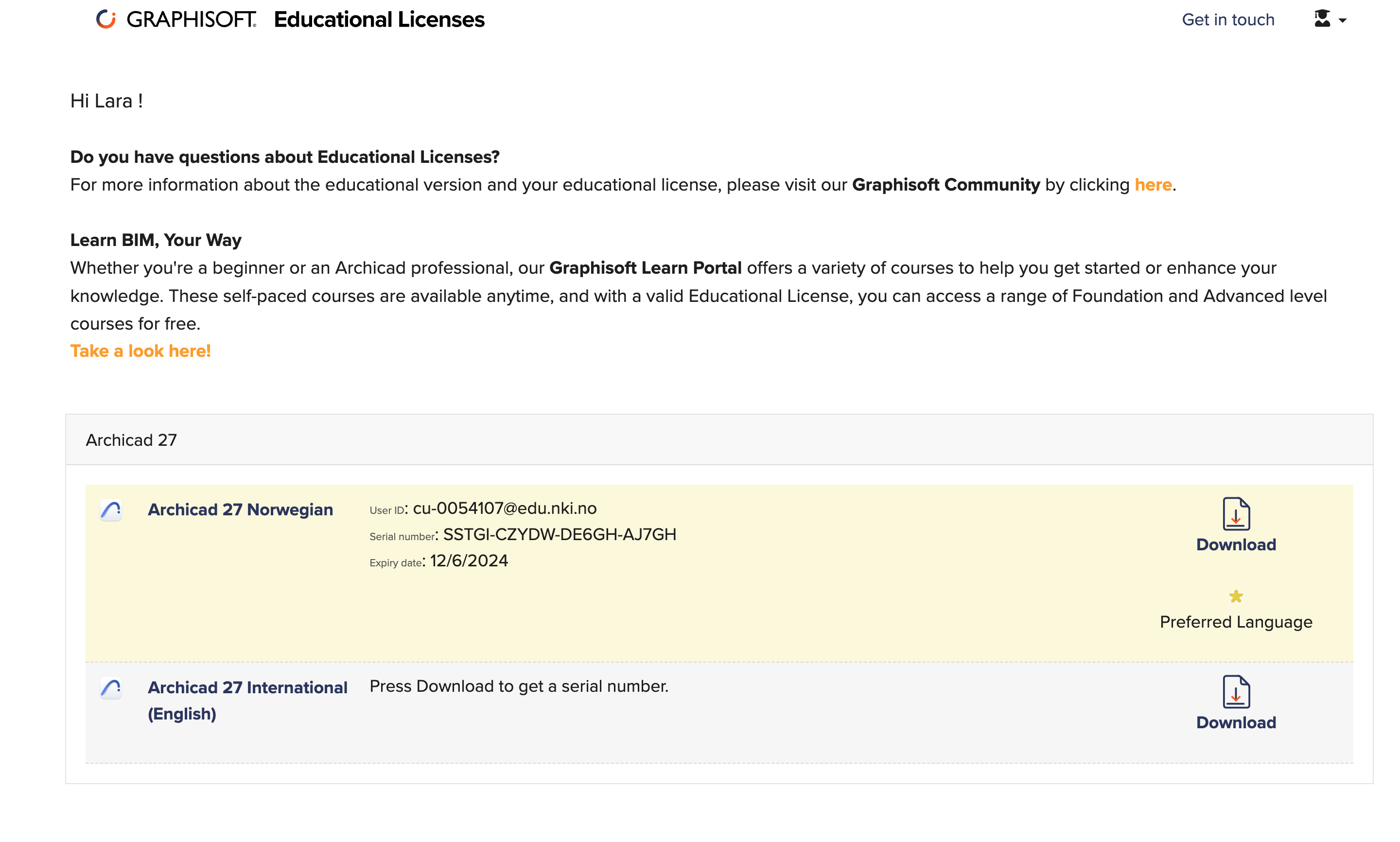Click the GRAPHISOFT wordmark text

[191, 20]
